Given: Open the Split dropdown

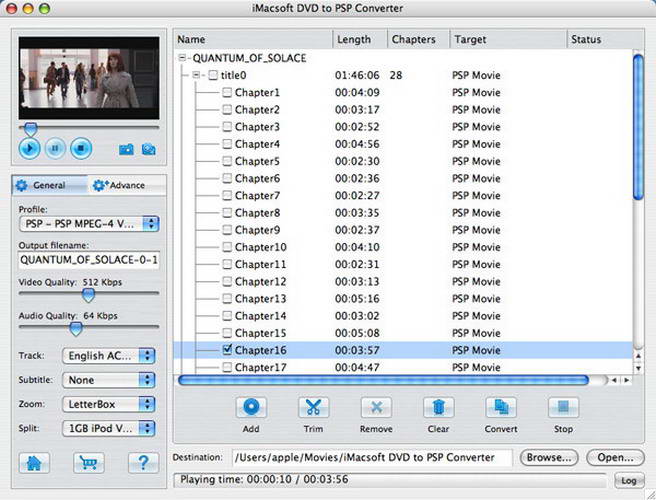Looking at the screenshot, I should click(x=109, y=428).
